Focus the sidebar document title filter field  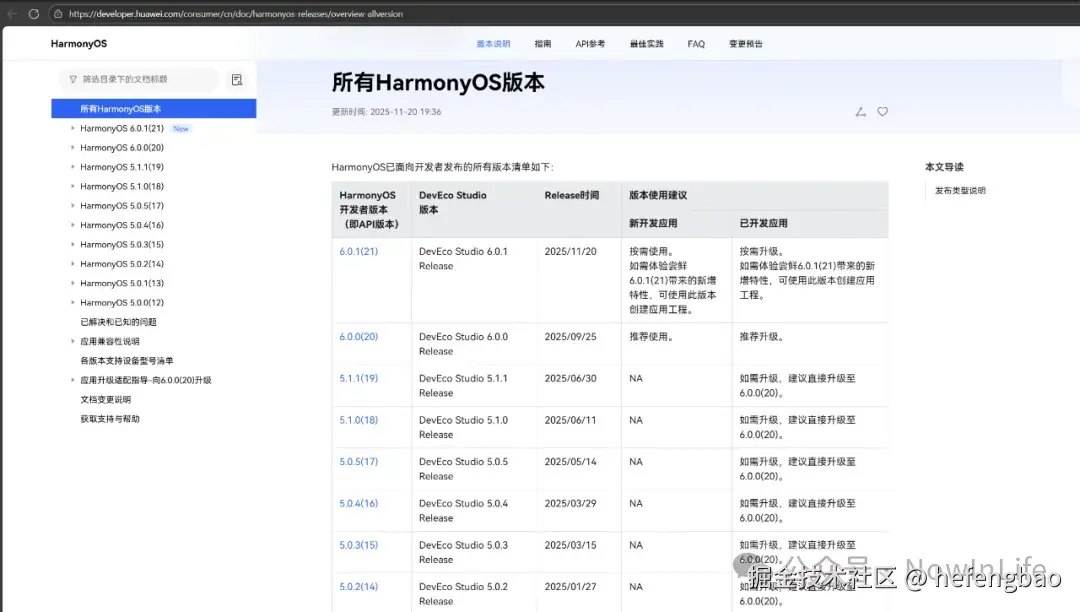140,79
